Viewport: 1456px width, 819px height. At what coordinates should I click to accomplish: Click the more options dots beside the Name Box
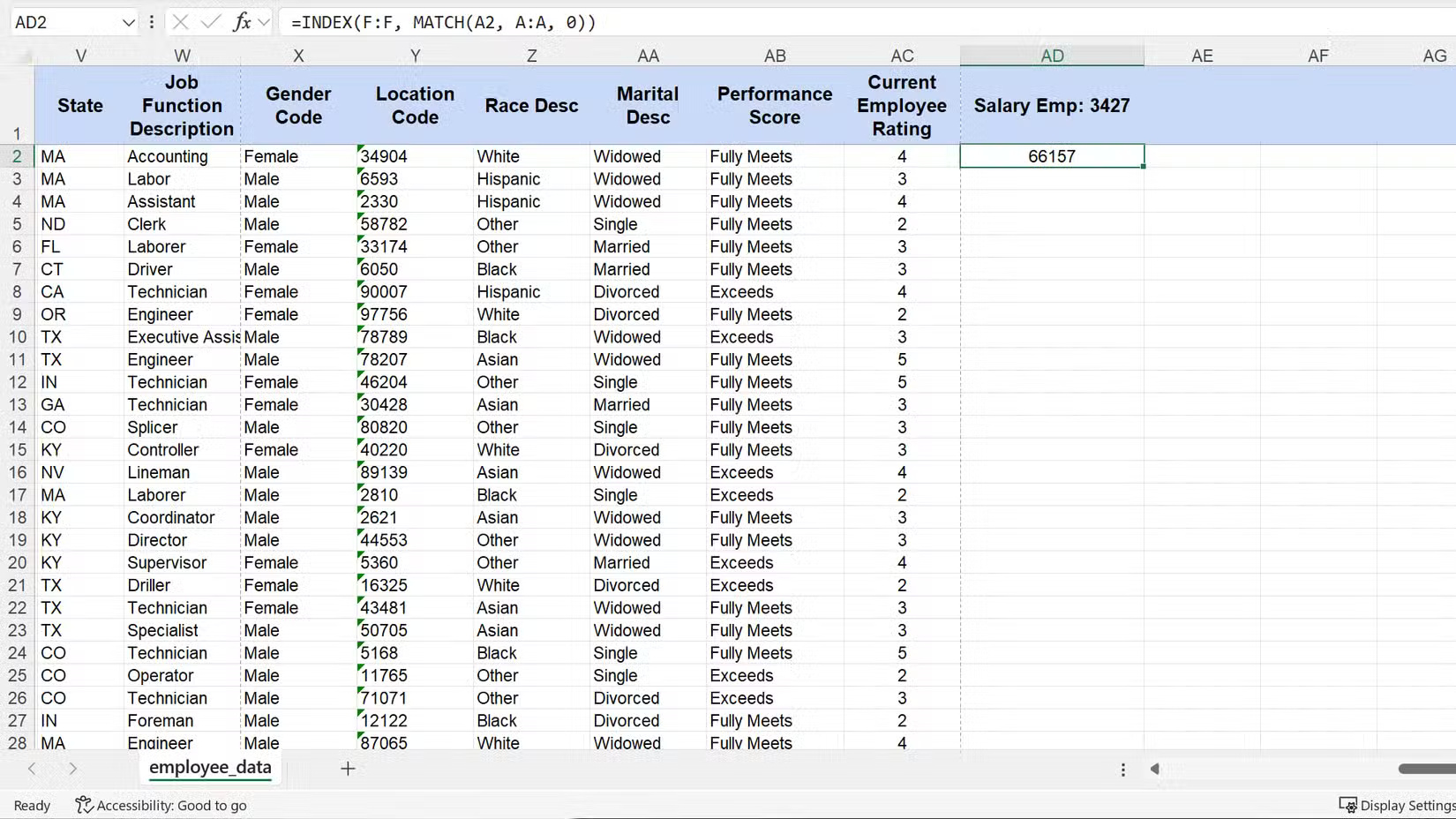pyautogui.click(x=151, y=22)
